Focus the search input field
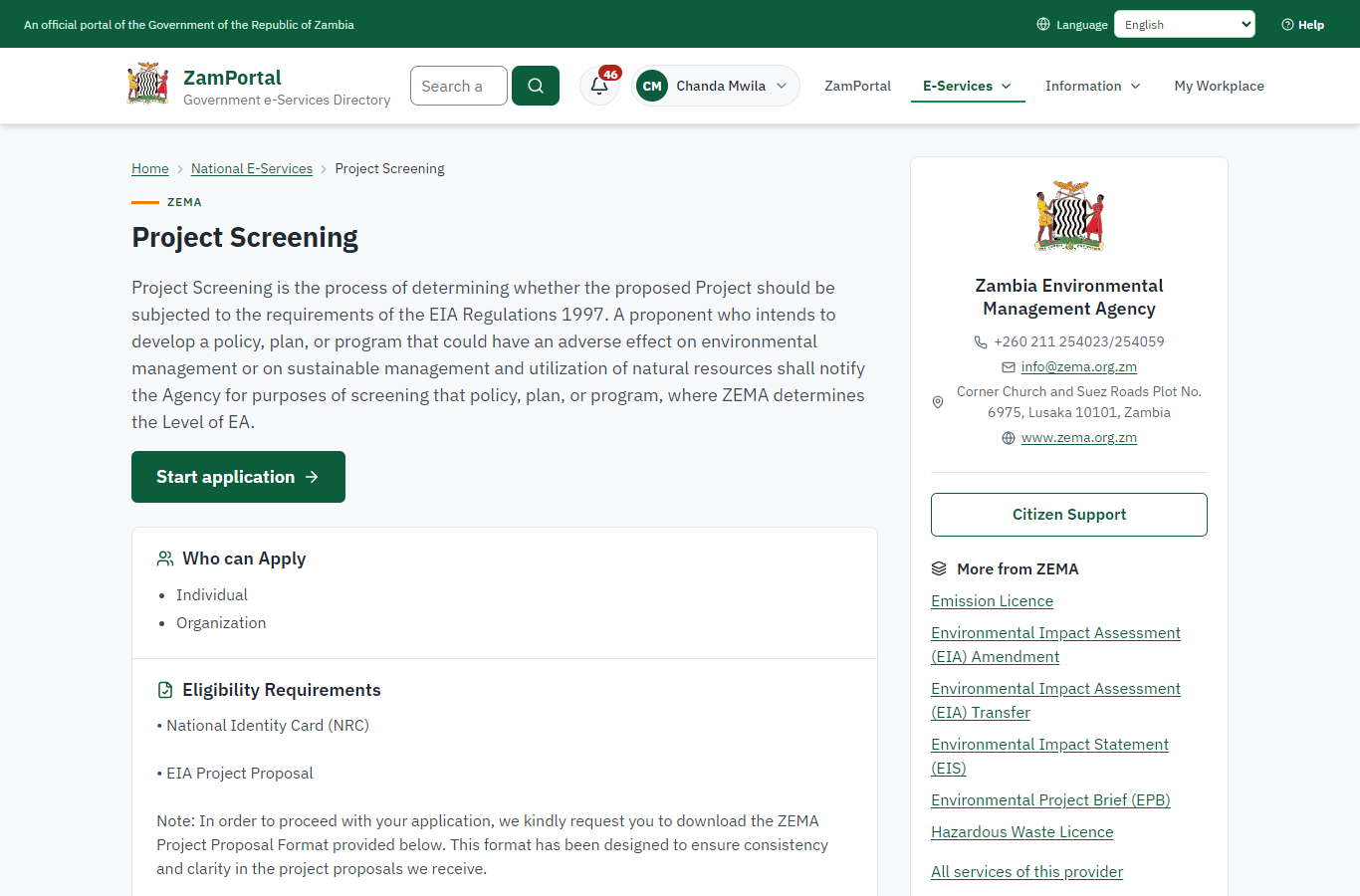The height and width of the screenshot is (896, 1360). coord(459,86)
